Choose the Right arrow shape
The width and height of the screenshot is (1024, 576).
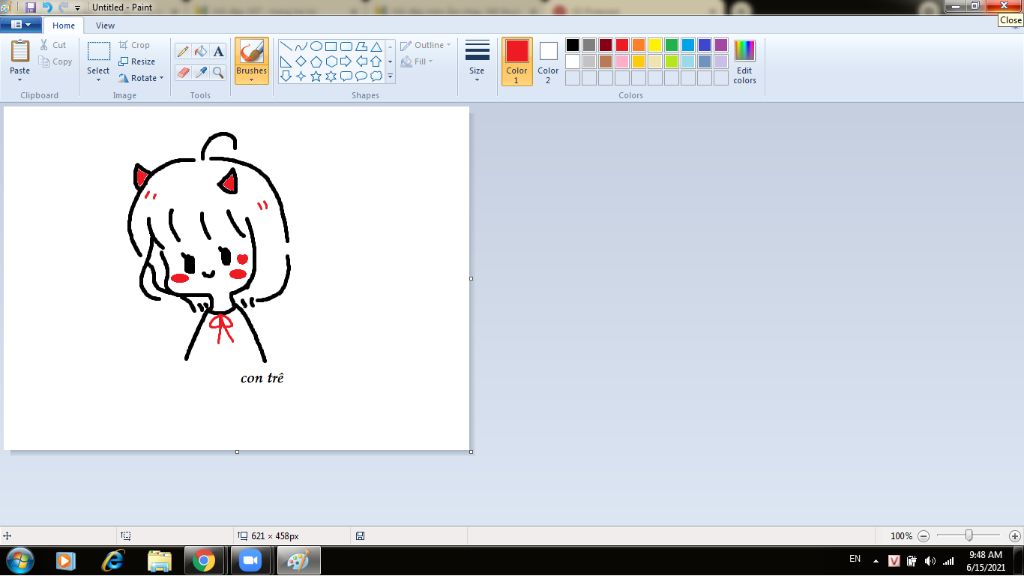tap(346, 61)
